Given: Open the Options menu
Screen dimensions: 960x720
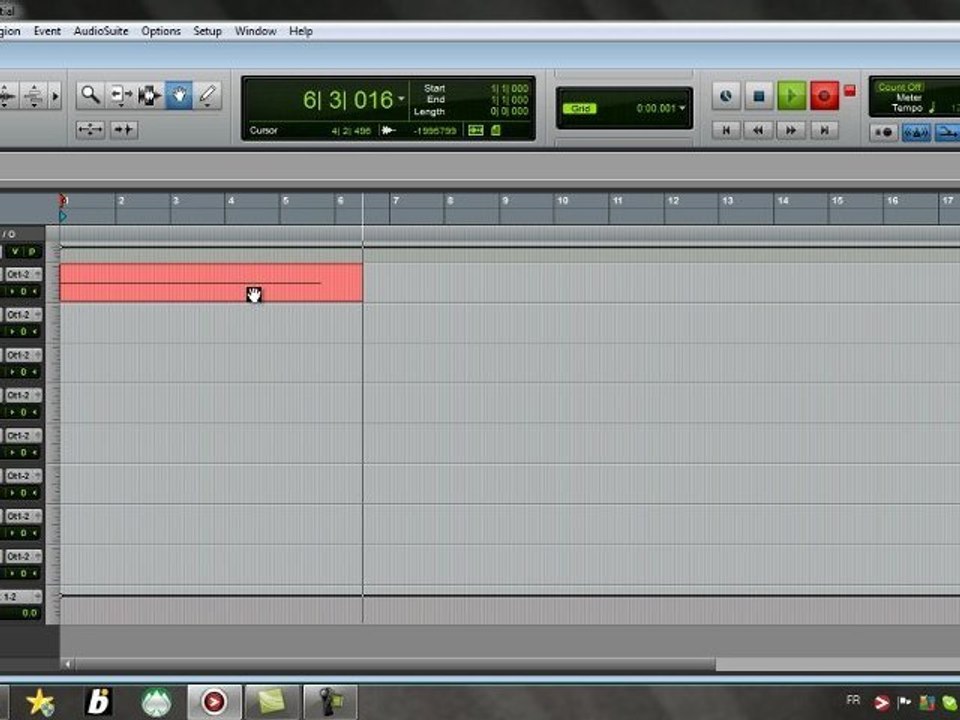Looking at the screenshot, I should point(161,31).
